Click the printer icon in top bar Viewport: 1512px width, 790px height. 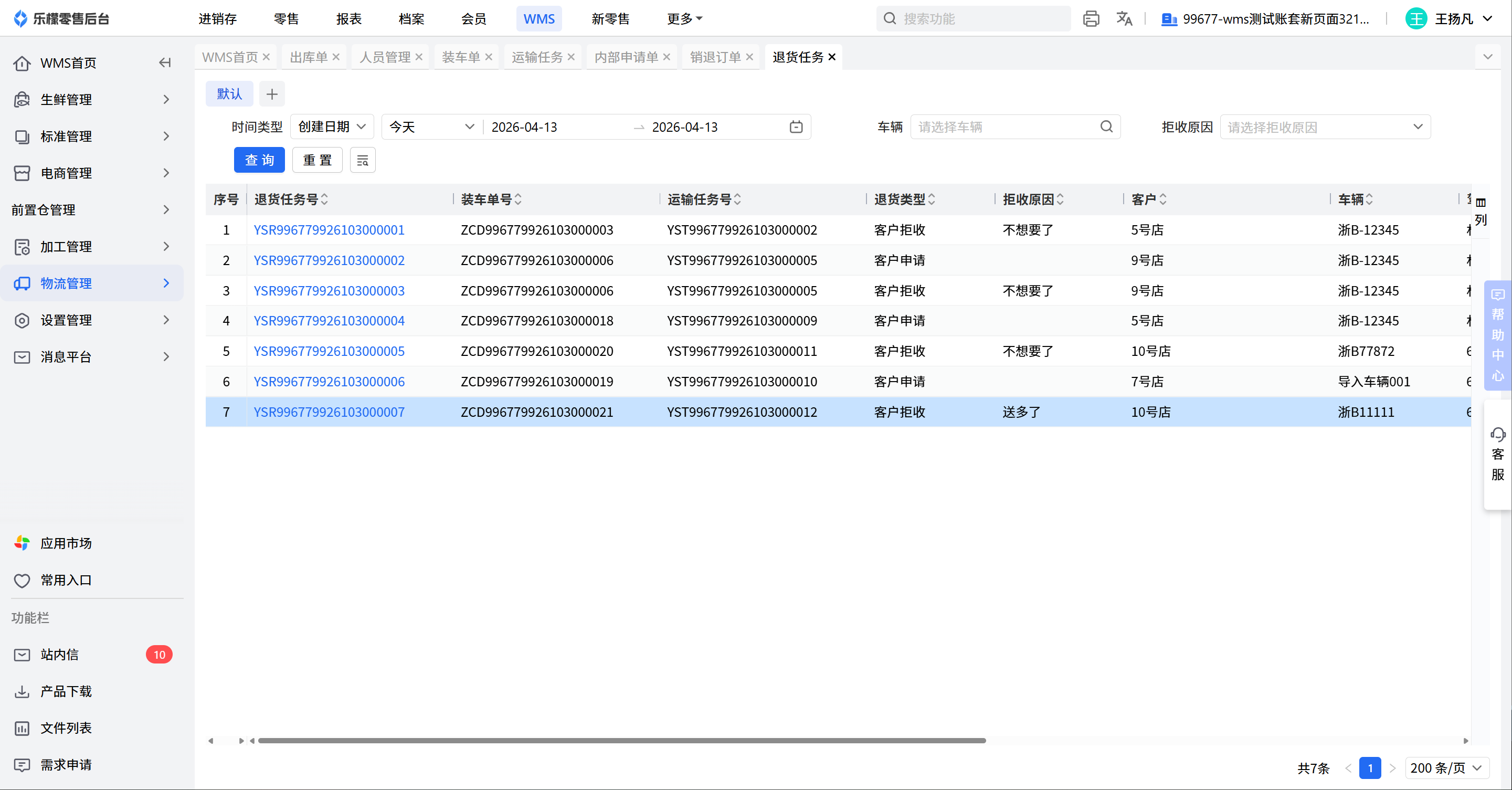(x=1091, y=19)
